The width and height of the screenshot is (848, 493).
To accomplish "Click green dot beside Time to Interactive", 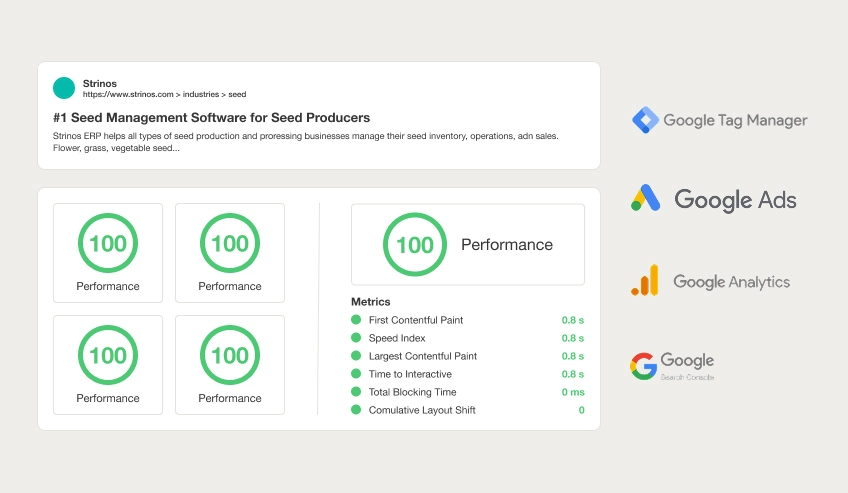I will coord(356,374).
